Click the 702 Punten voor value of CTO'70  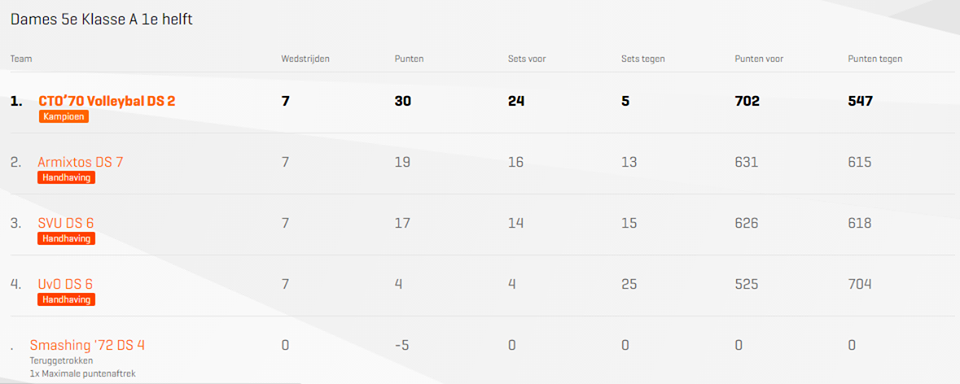click(747, 101)
